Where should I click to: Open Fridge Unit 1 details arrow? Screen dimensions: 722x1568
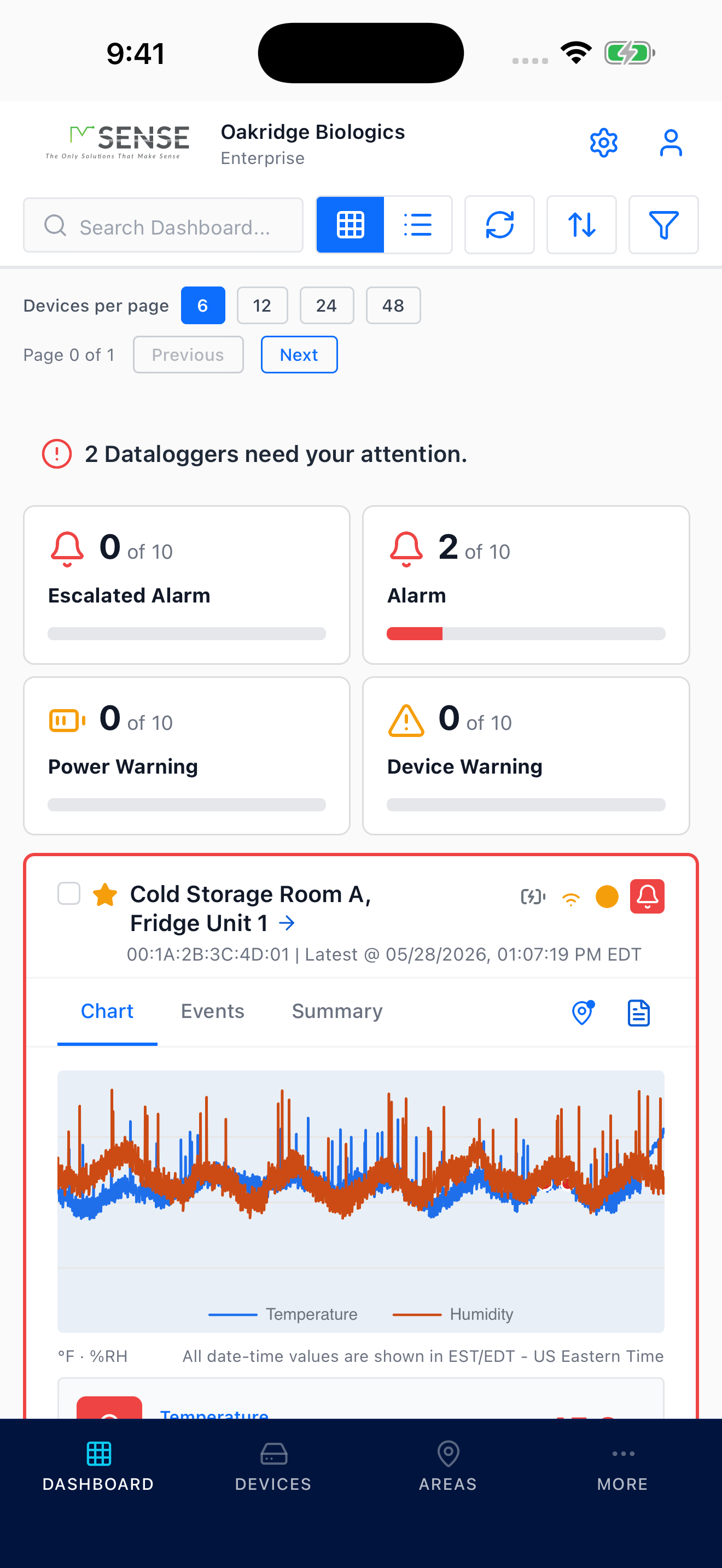[x=287, y=923]
